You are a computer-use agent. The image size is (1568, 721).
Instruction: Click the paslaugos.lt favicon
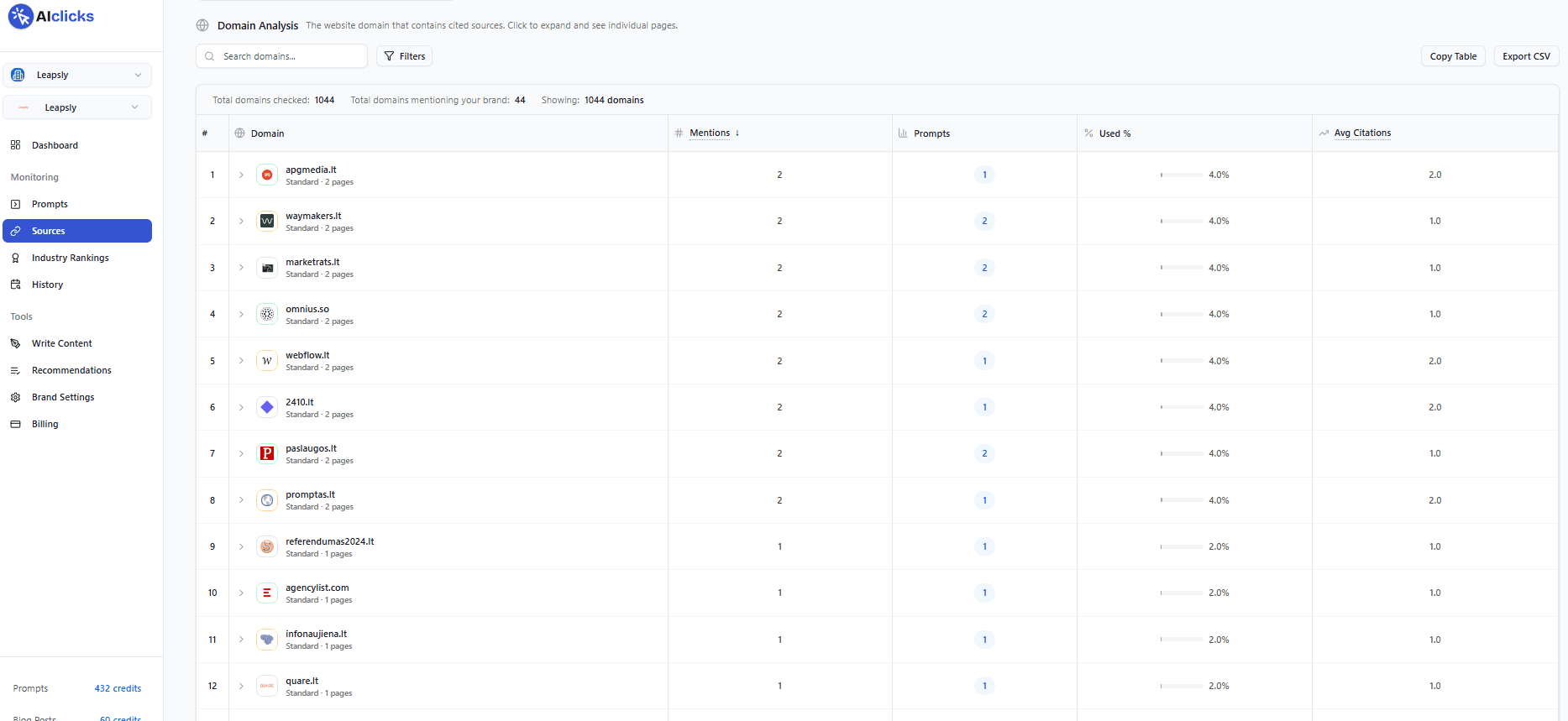coord(267,453)
